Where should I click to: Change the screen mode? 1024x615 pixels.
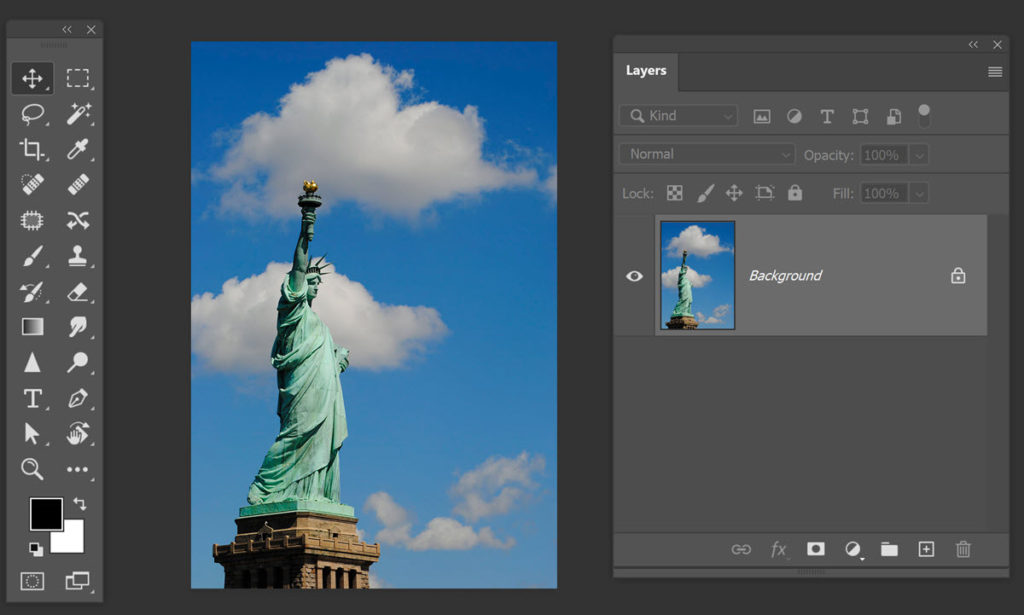pos(78,581)
